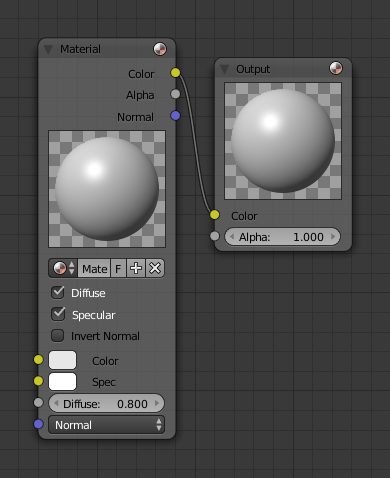
Task: Click the Normal input socket at bottom
Action: click(38, 424)
